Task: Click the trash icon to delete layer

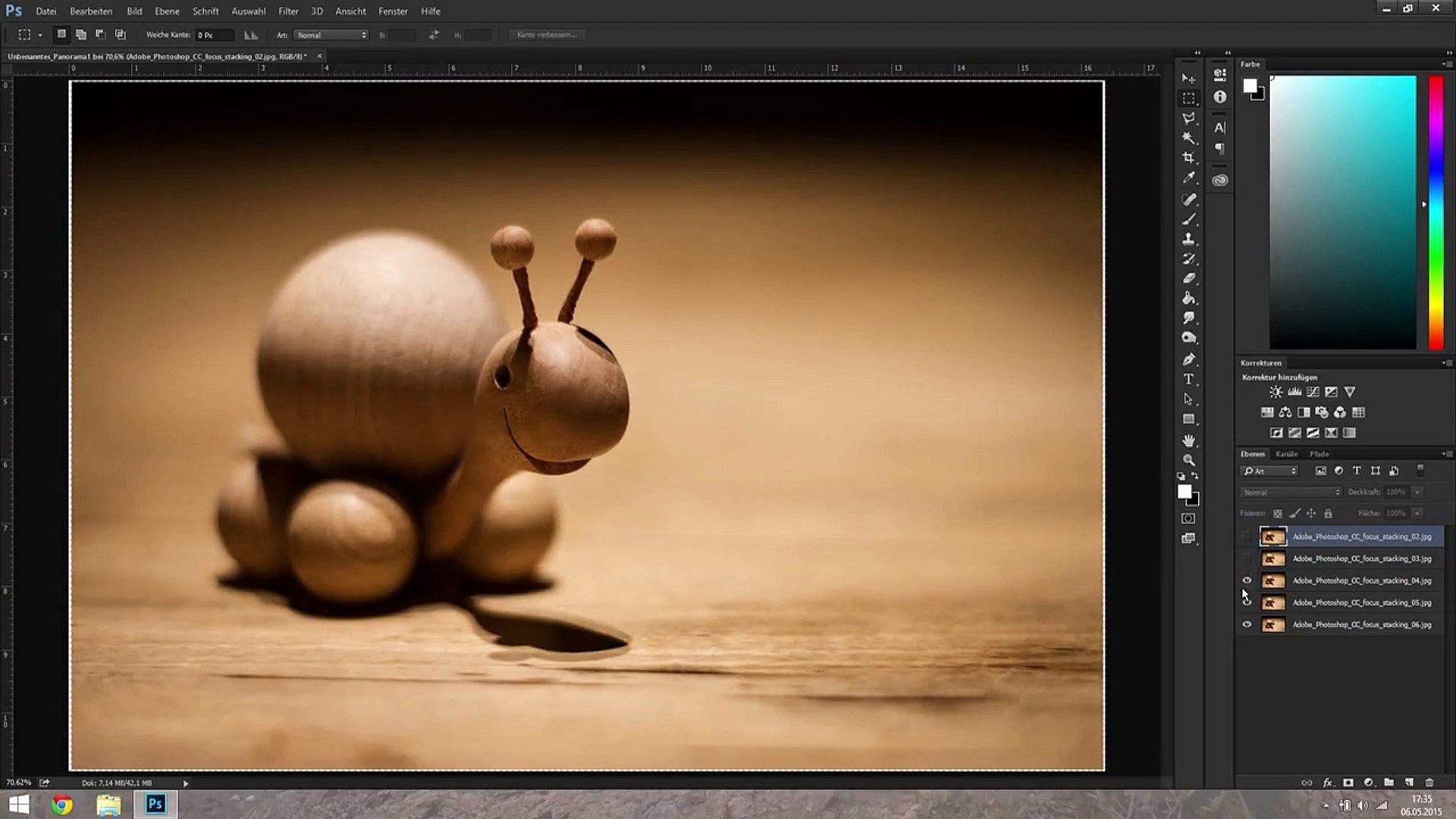Action: tap(1429, 783)
